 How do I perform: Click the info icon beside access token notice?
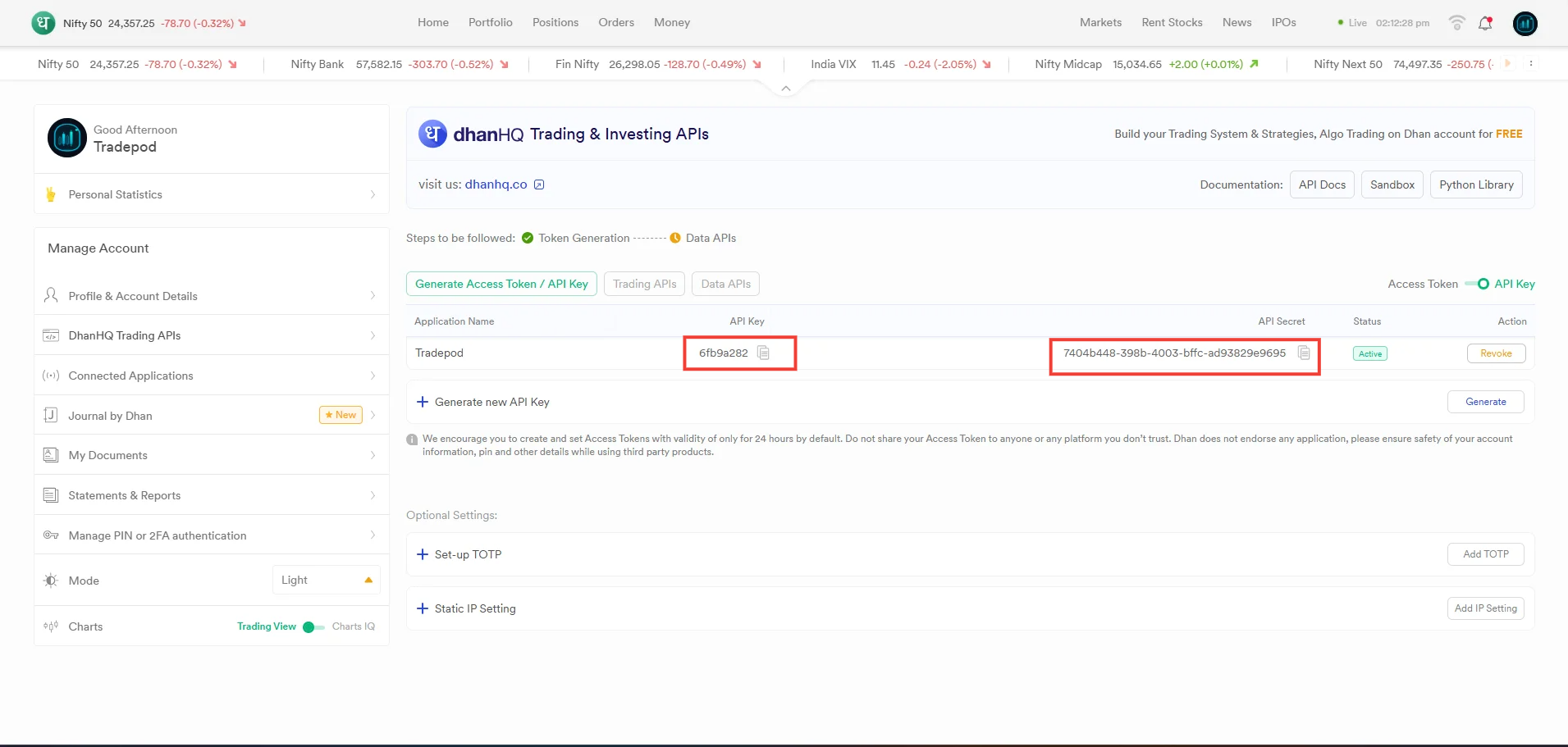pos(412,440)
